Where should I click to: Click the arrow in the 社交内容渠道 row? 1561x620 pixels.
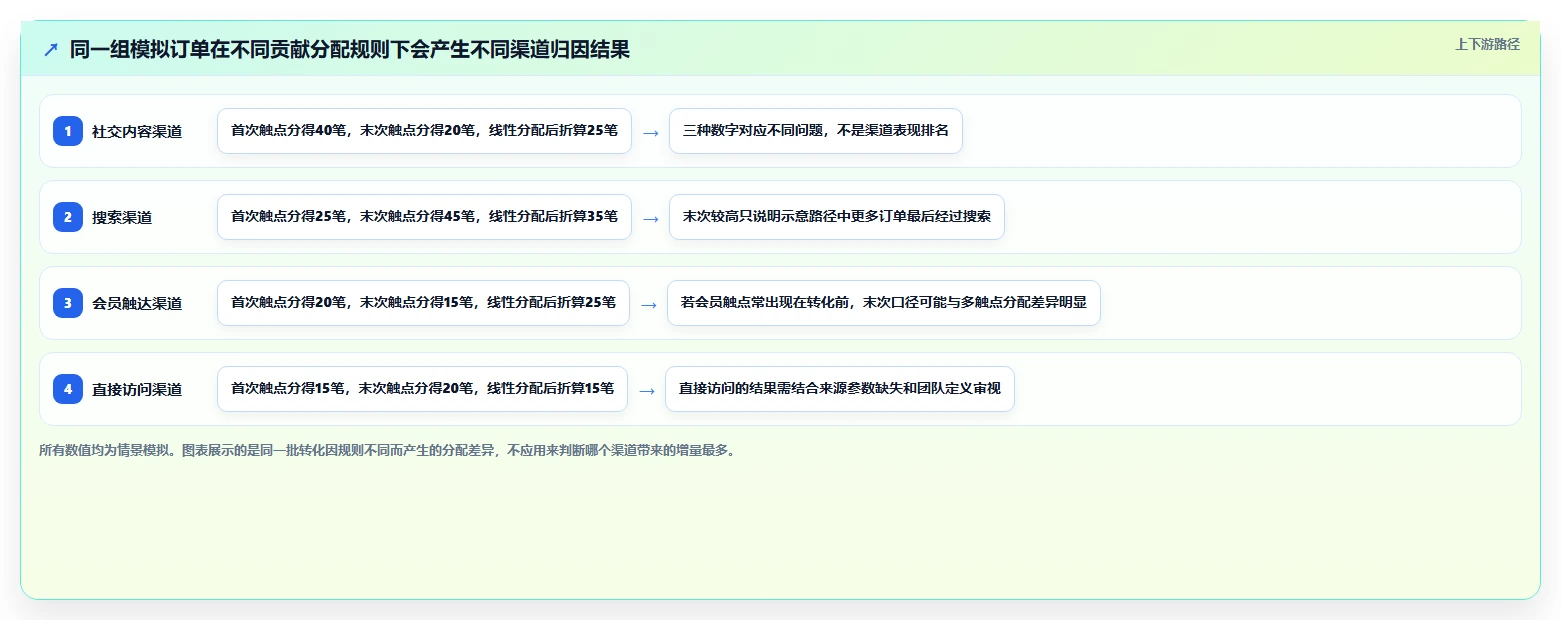(x=650, y=132)
